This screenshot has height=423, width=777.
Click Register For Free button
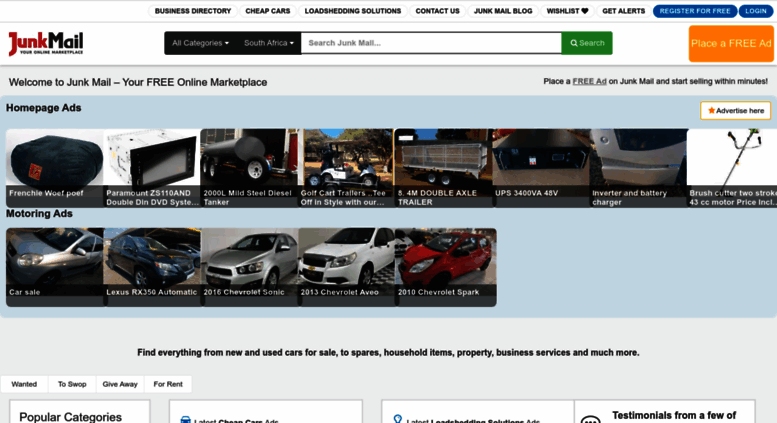tap(695, 11)
